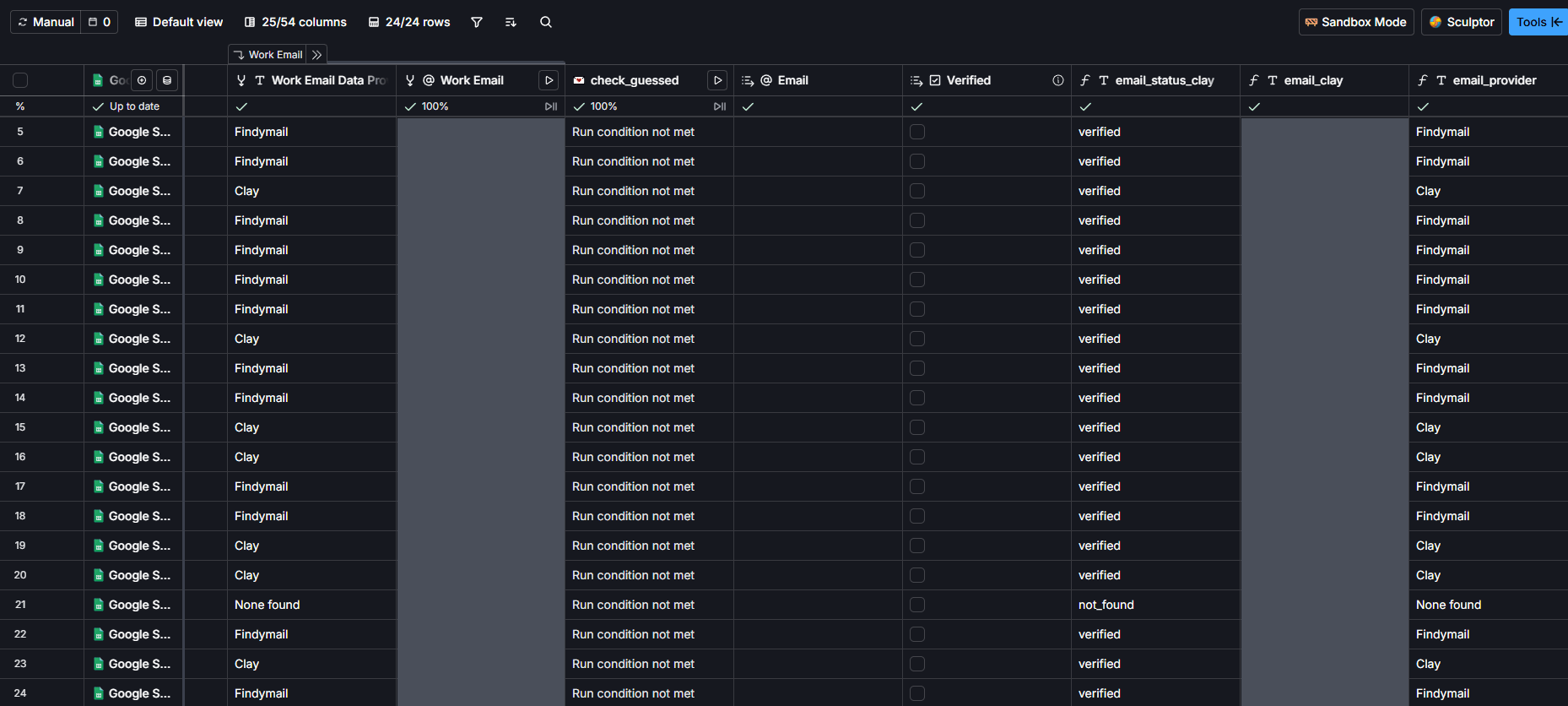1568x706 pixels.
Task: Check the Verified box in row 5
Action: pyautogui.click(x=917, y=132)
